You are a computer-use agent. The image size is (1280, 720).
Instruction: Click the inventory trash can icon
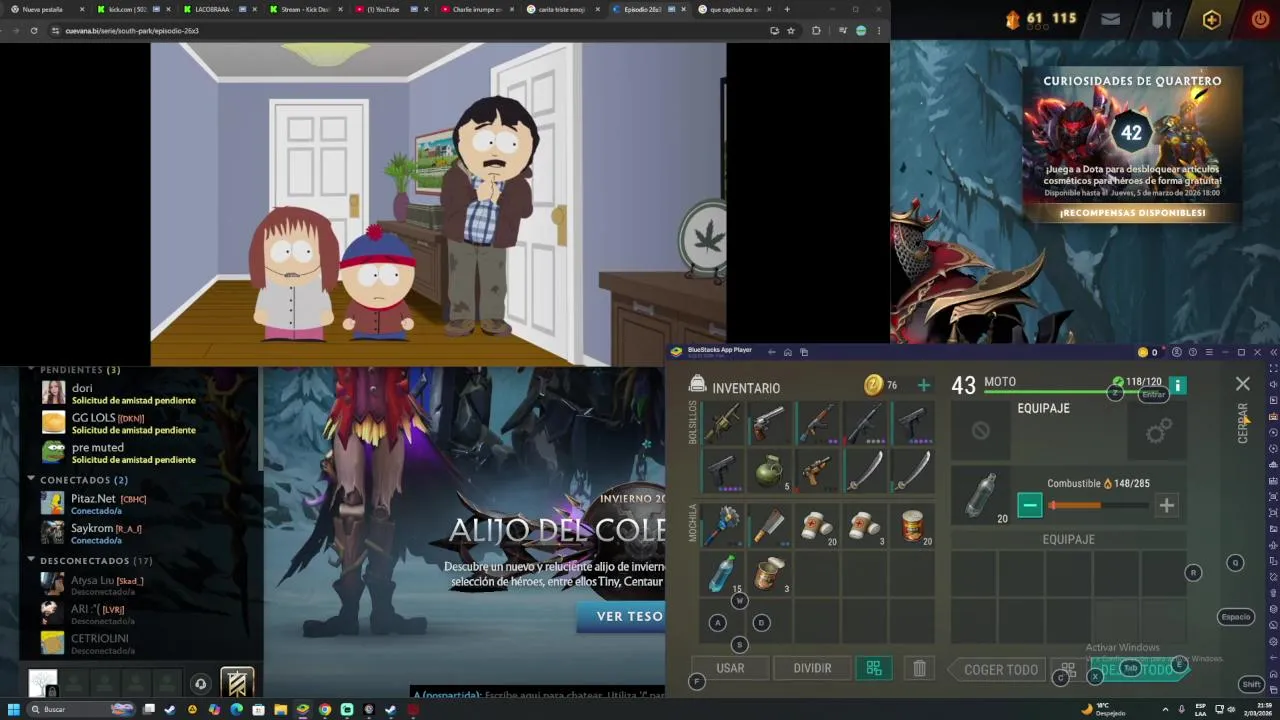click(x=919, y=668)
